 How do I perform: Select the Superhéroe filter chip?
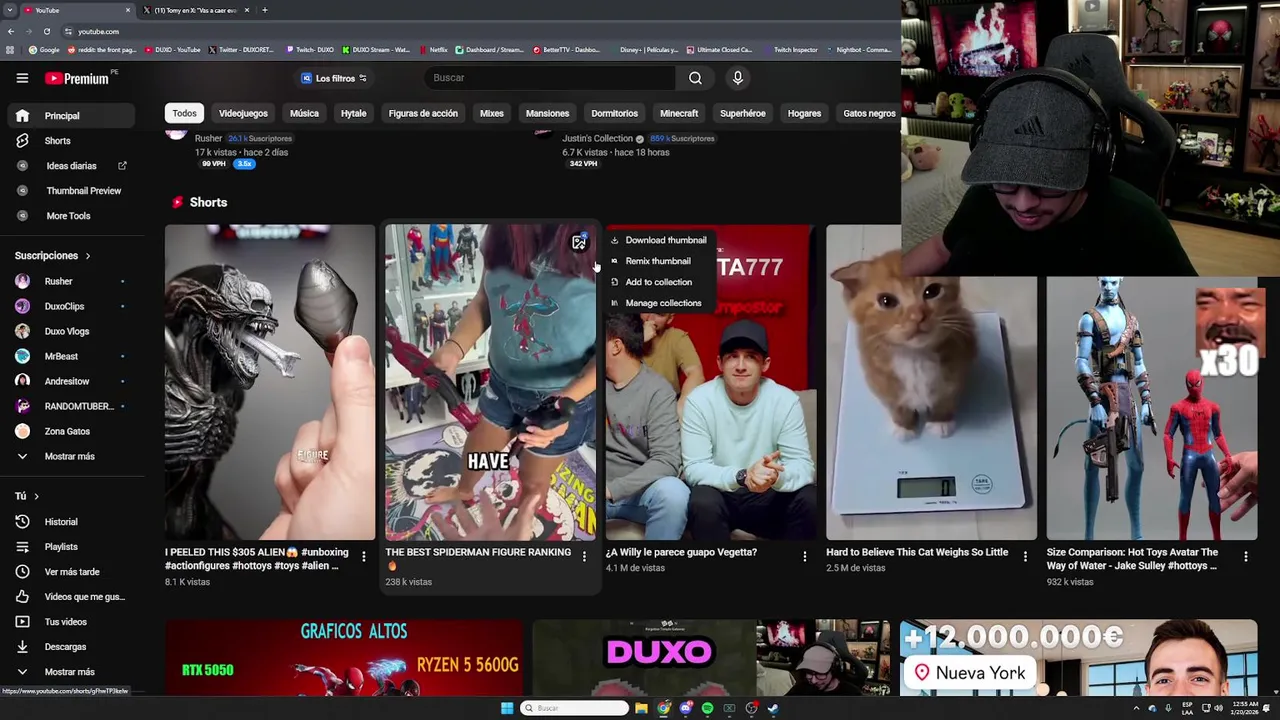point(743,113)
